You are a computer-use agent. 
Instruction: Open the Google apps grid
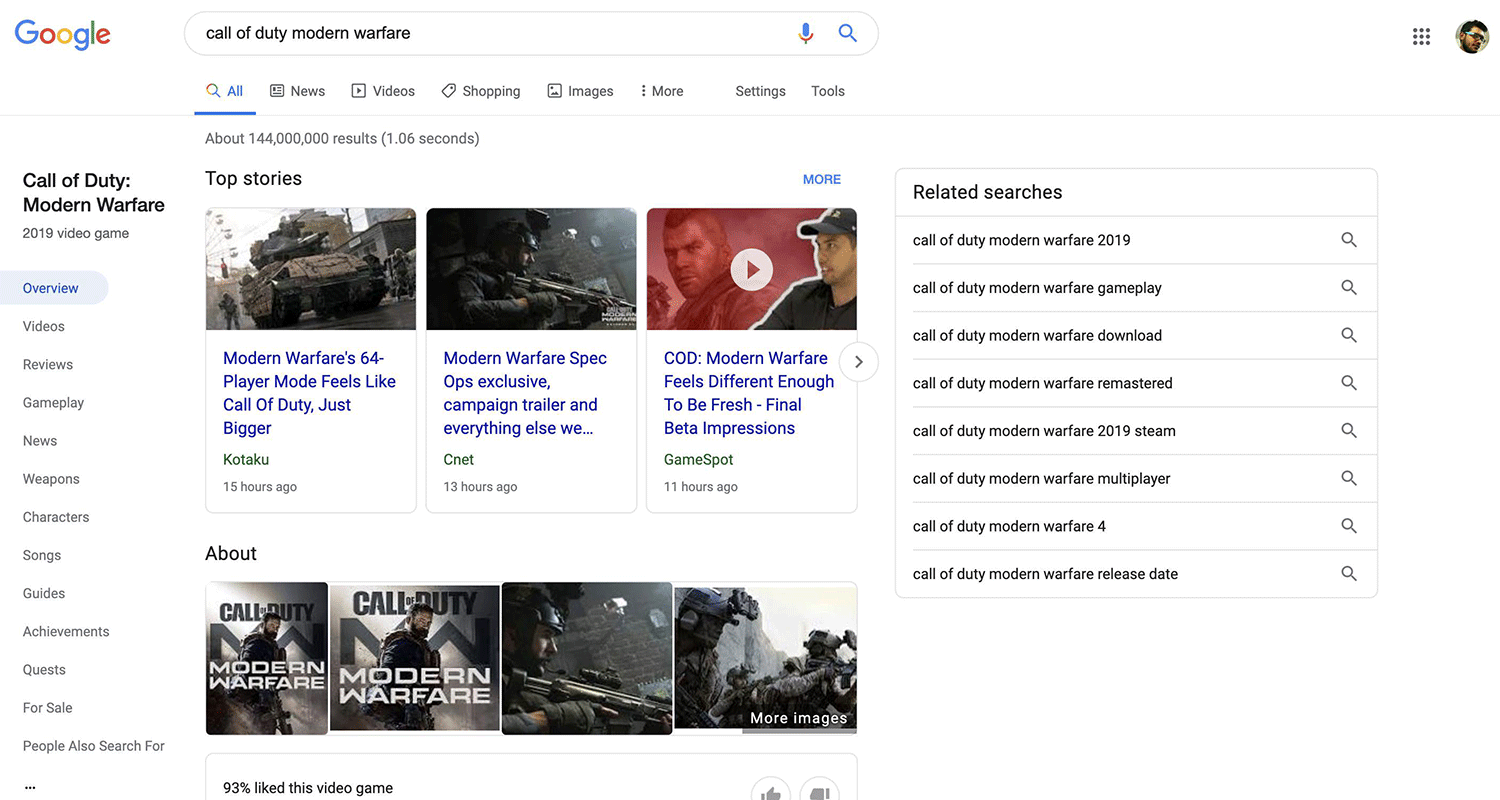tap(1421, 37)
